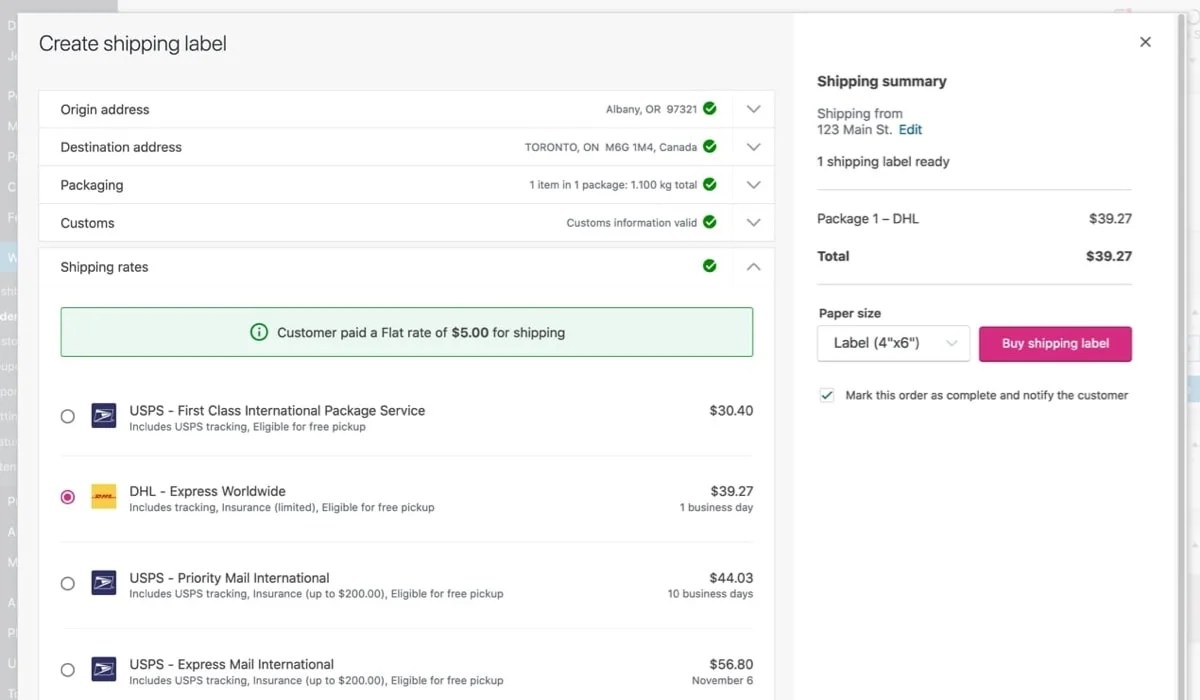The height and width of the screenshot is (700, 1200).
Task: Click the green checkmark on Origin address row
Action: (709, 108)
